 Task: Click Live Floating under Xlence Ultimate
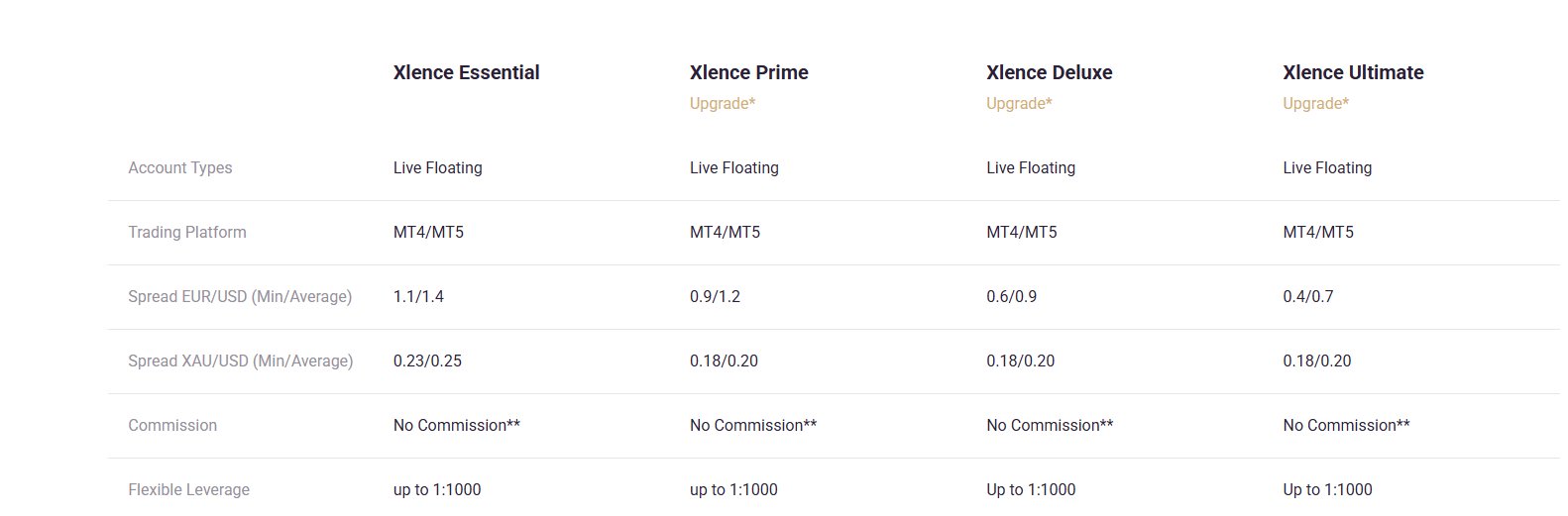click(x=1326, y=168)
